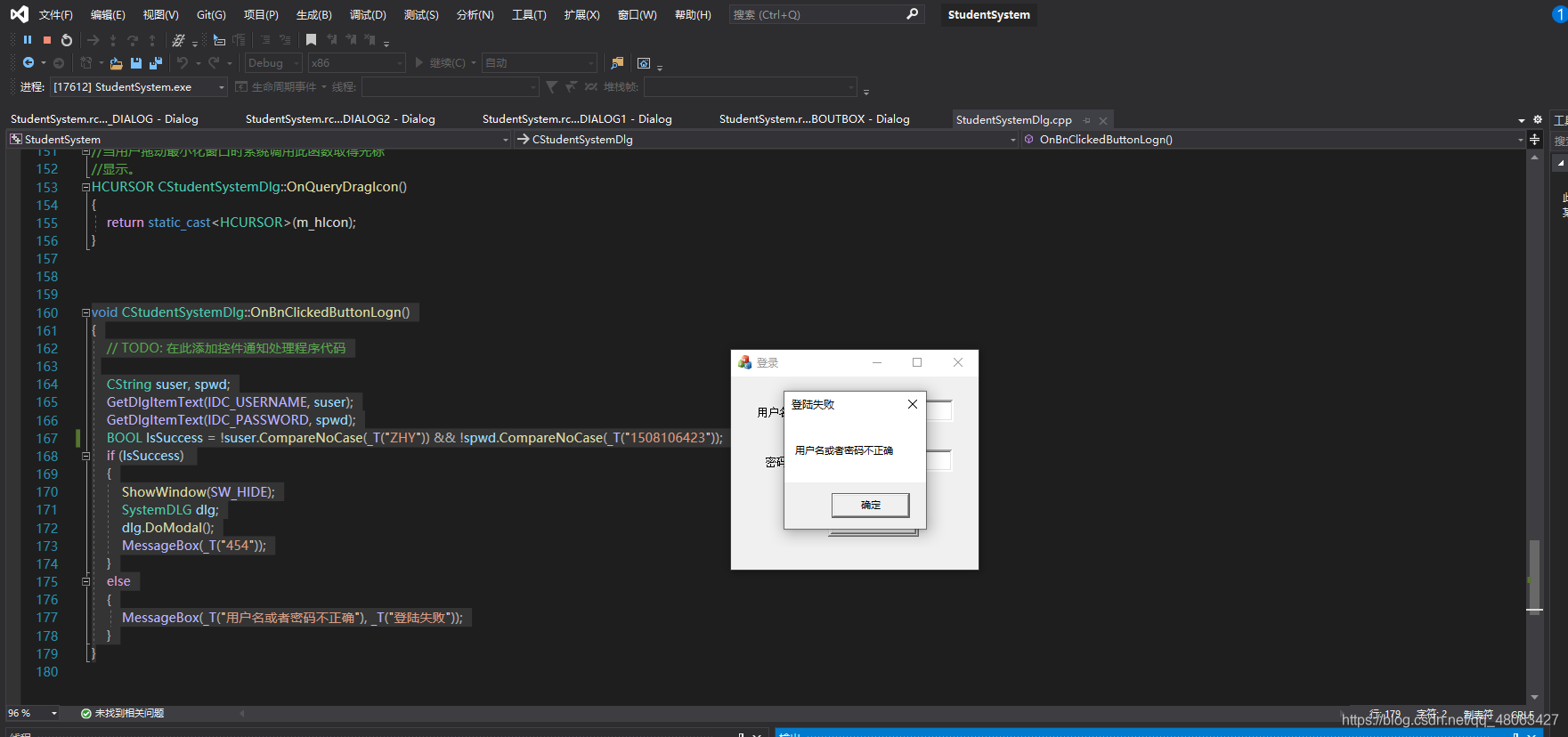The width and height of the screenshot is (1568, 737).
Task: Click the Show Next Statement arrow icon
Action: [93, 40]
